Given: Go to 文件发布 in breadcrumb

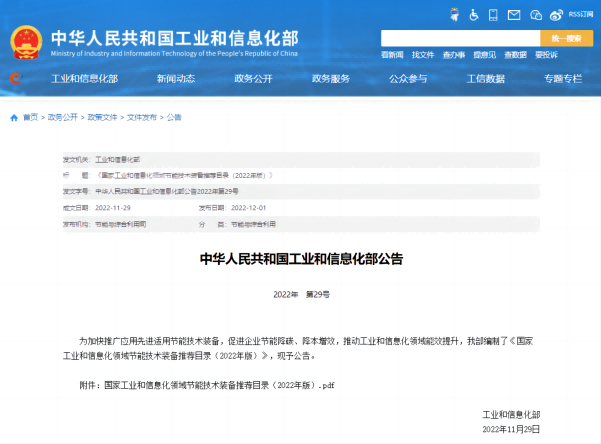Looking at the screenshot, I should (x=142, y=117).
